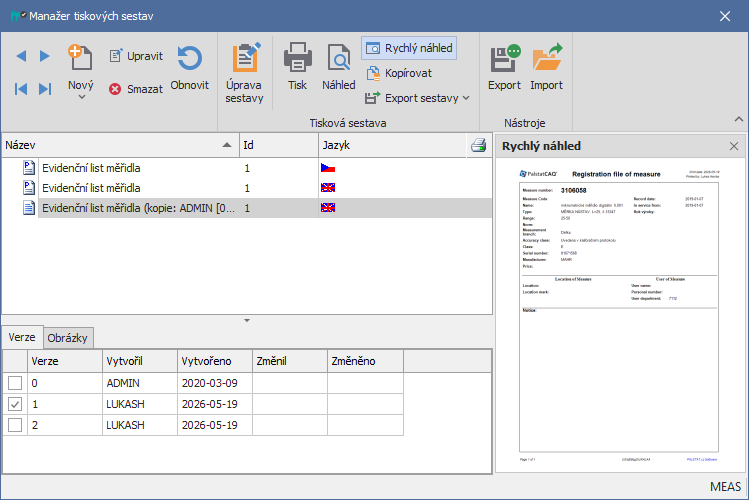Click Změněno column header
749x500 pixels.
(365, 361)
